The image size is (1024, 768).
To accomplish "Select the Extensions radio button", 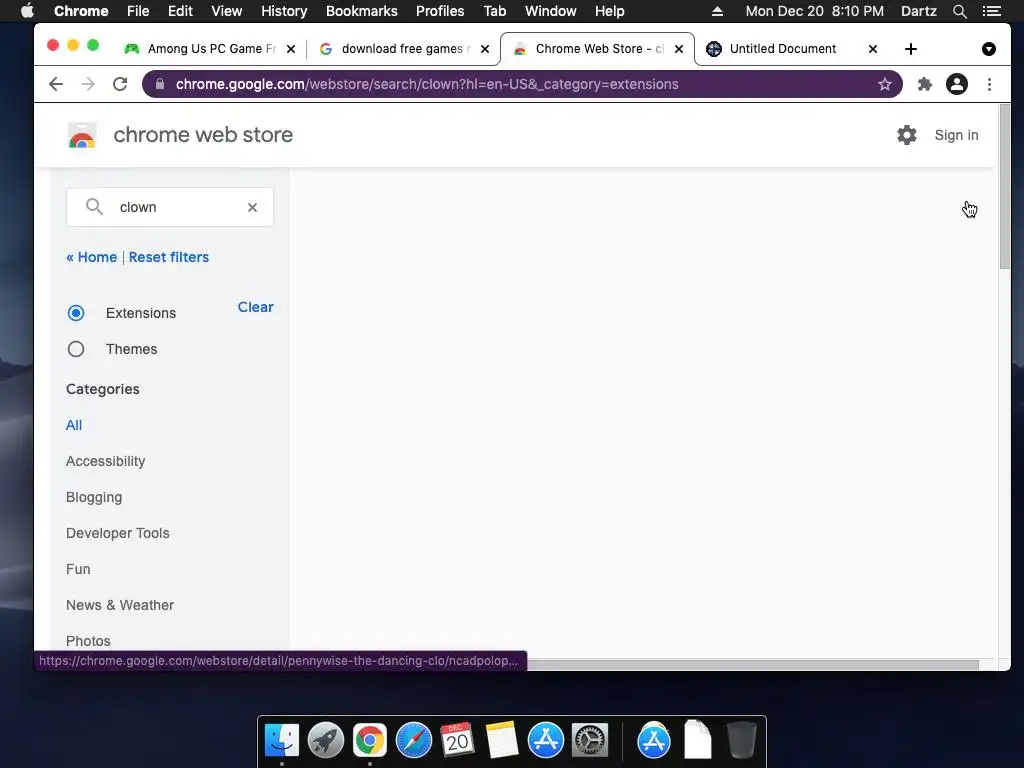I will pyautogui.click(x=76, y=313).
